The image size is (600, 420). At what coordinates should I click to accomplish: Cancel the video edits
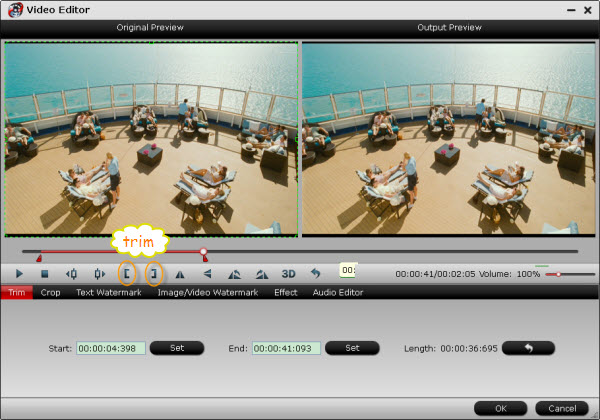[562, 409]
